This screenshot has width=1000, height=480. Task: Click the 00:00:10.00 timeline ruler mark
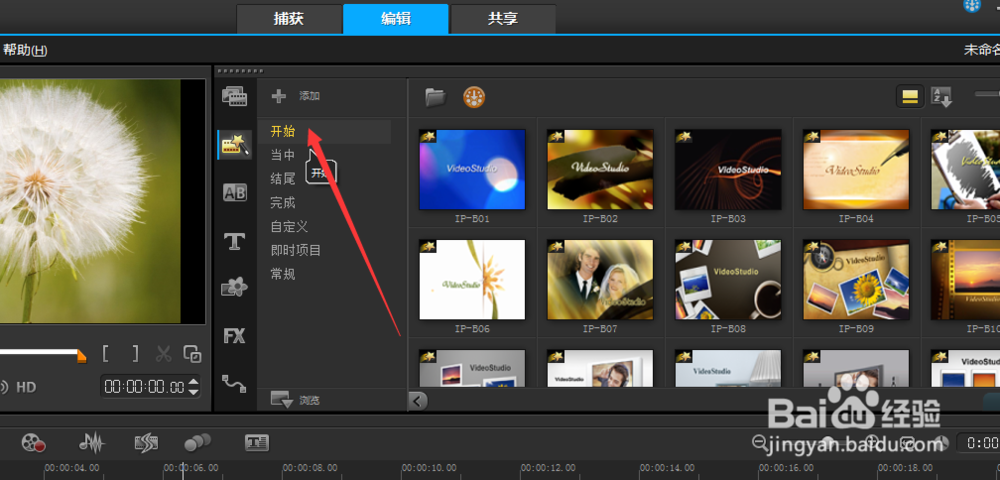point(429,468)
